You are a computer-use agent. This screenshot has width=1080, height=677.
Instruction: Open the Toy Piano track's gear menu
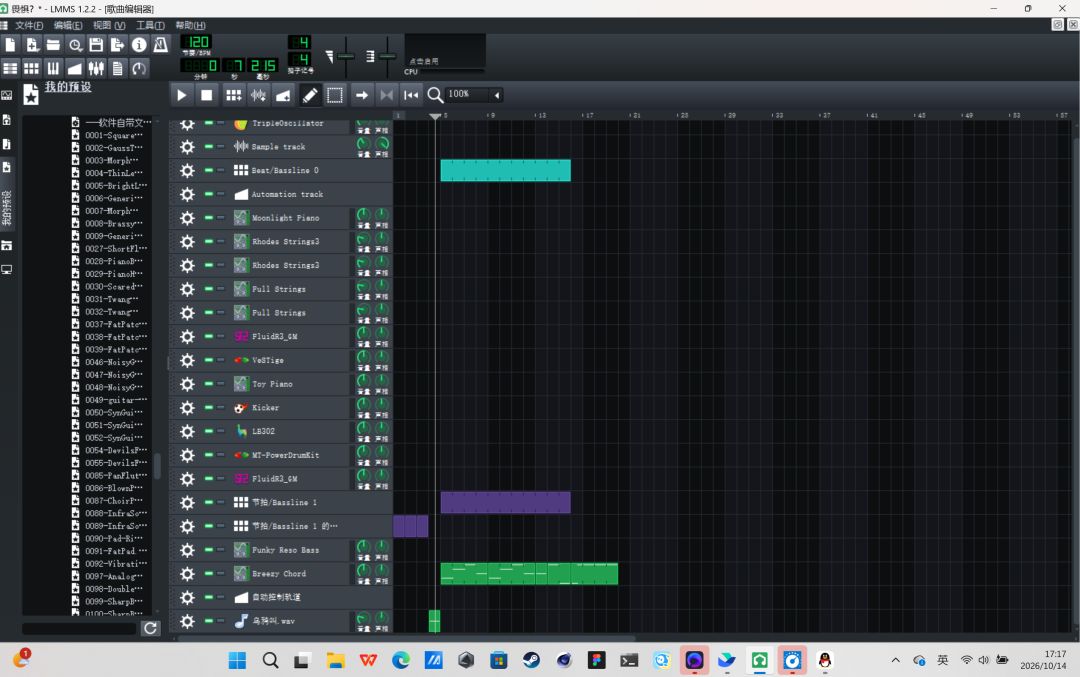pos(187,384)
